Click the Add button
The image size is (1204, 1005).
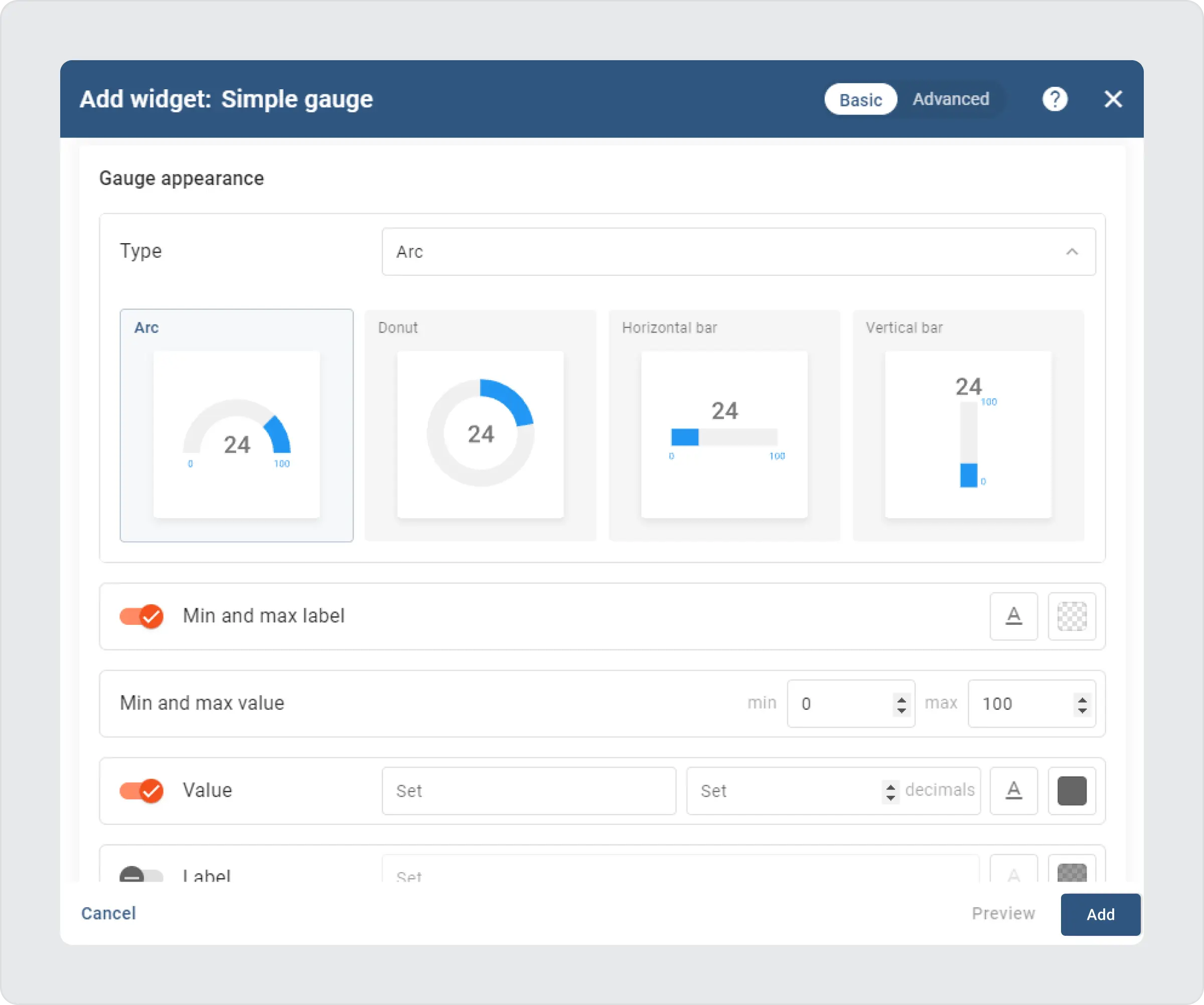click(1100, 914)
